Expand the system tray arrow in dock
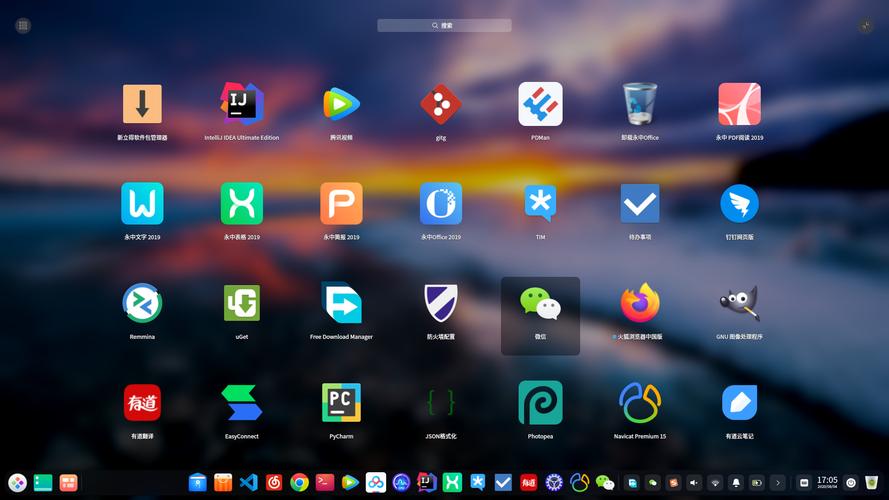Viewport: 889px width, 500px height. [778, 483]
